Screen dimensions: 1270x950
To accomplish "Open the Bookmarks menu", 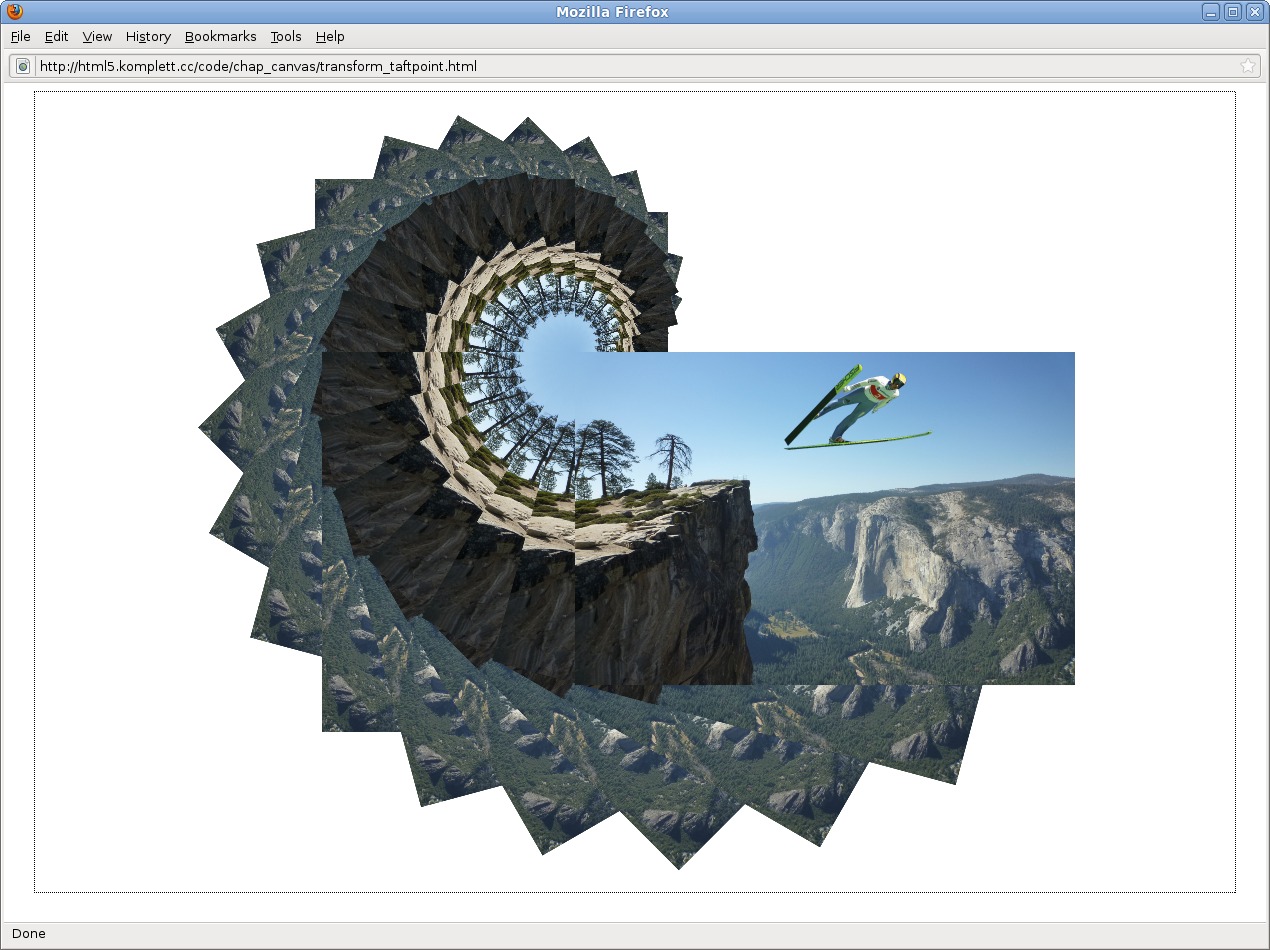I will (220, 36).
